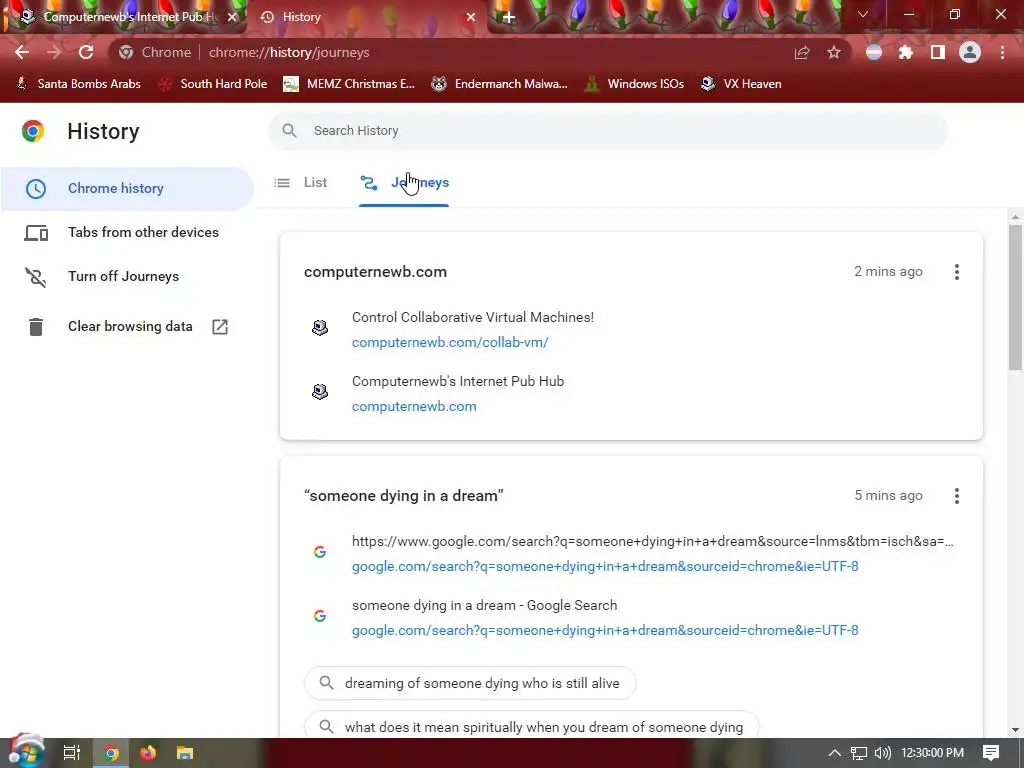Open blue Google link under "Google Search" entry

pyautogui.click(x=605, y=630)
